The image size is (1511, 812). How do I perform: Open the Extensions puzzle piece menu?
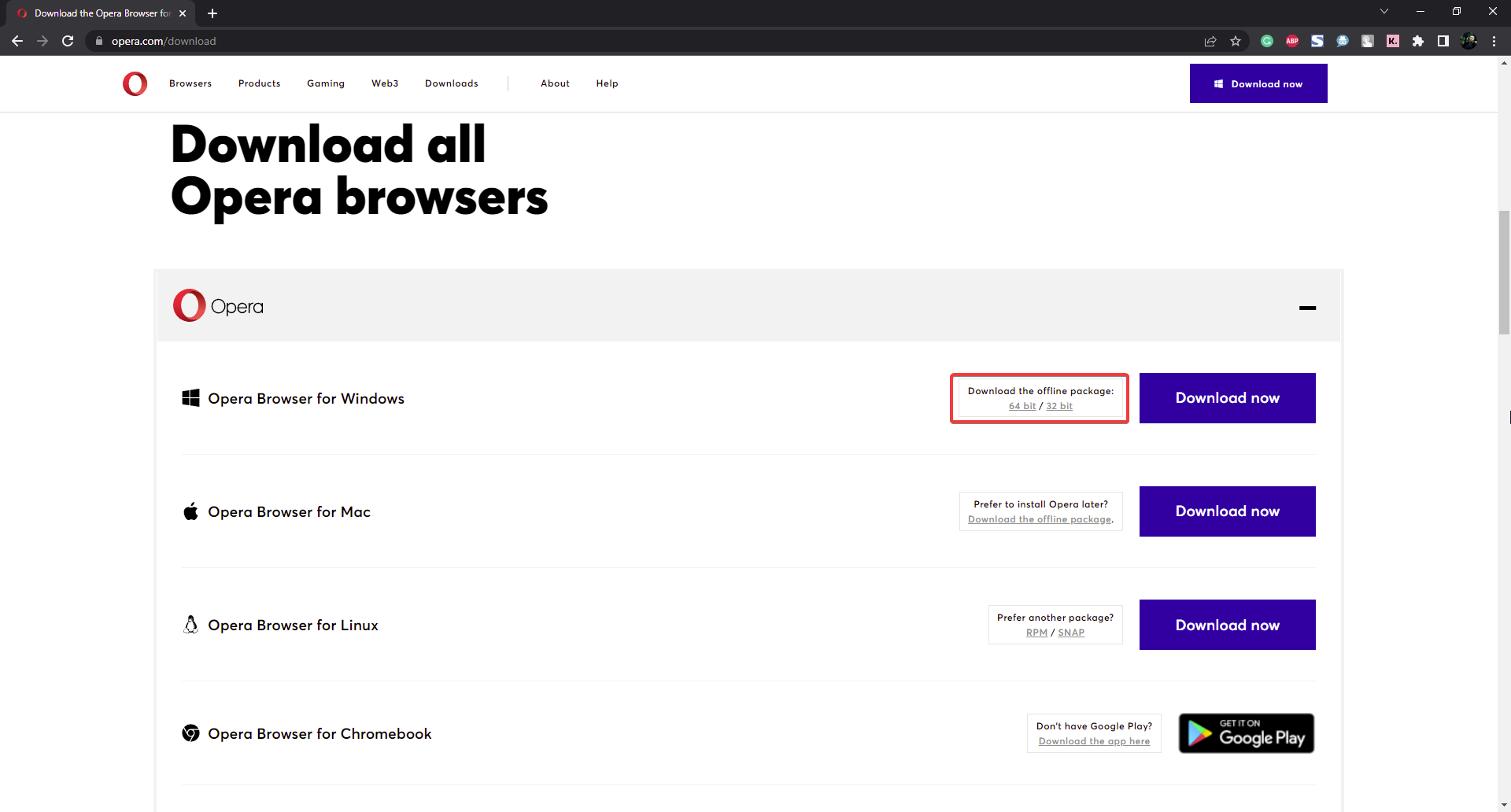[x=1418, y=41]
